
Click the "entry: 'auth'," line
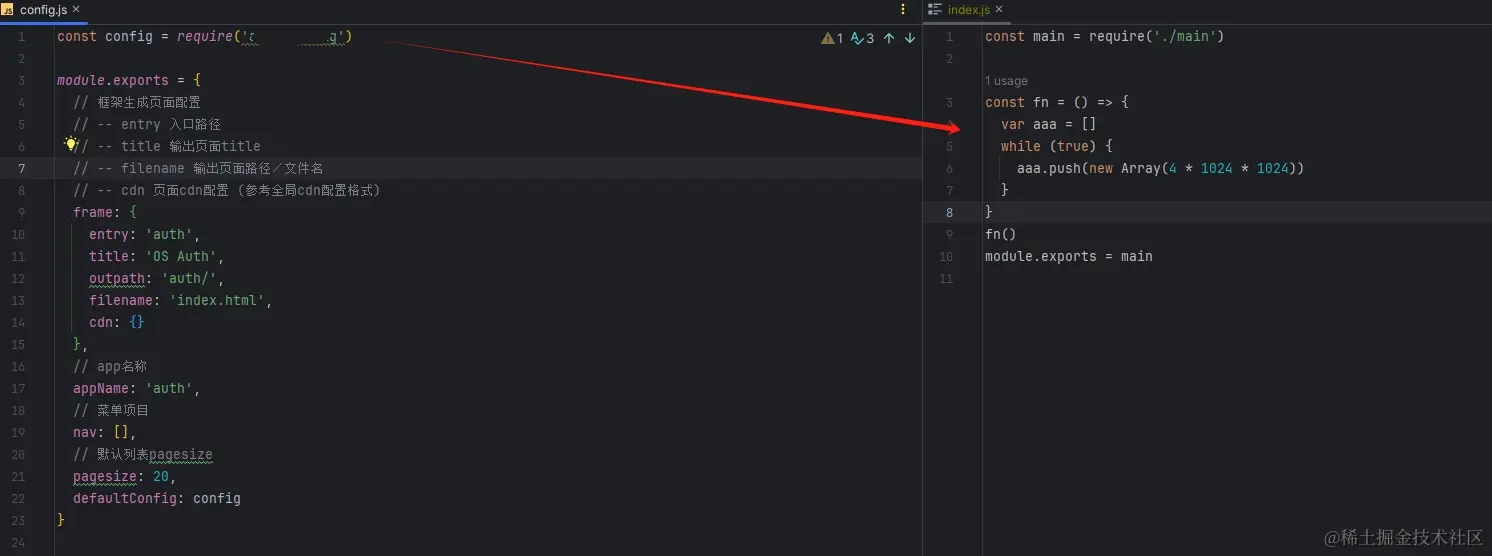145,234
